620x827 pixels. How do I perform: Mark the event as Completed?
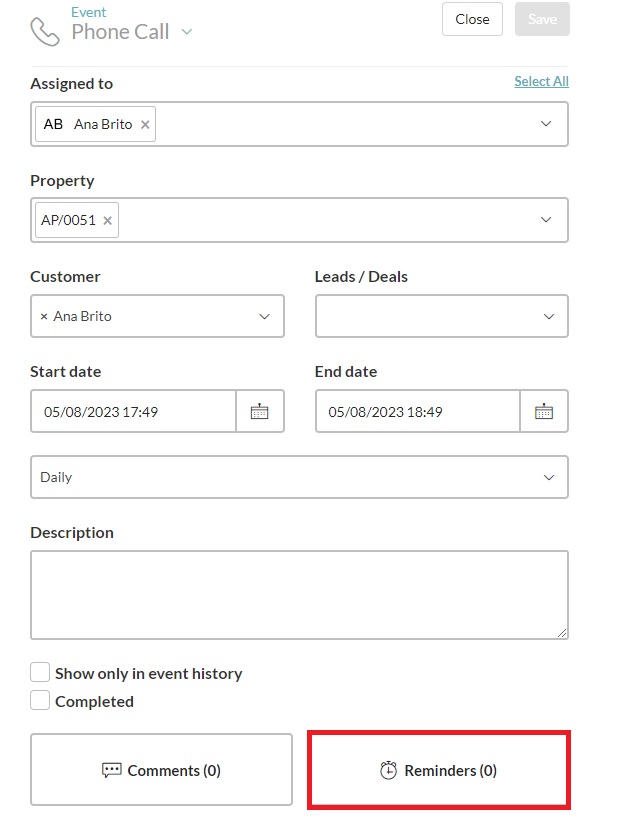(40, 701)
